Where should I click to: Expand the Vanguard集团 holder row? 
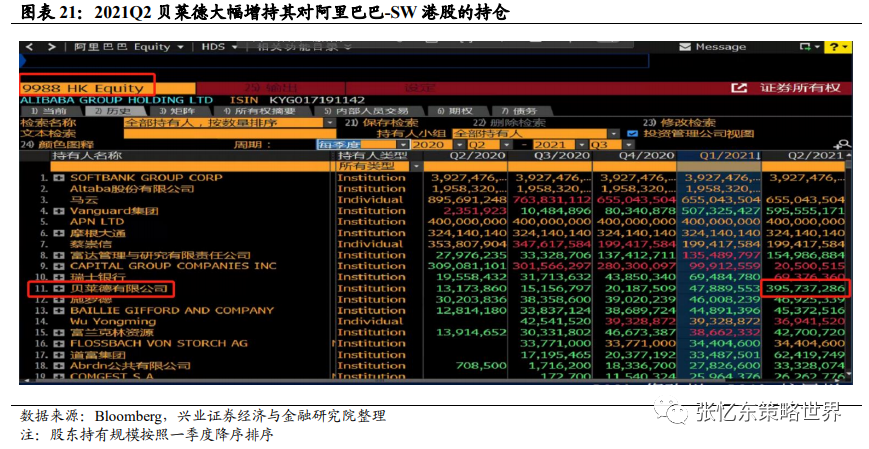(59, 211)
